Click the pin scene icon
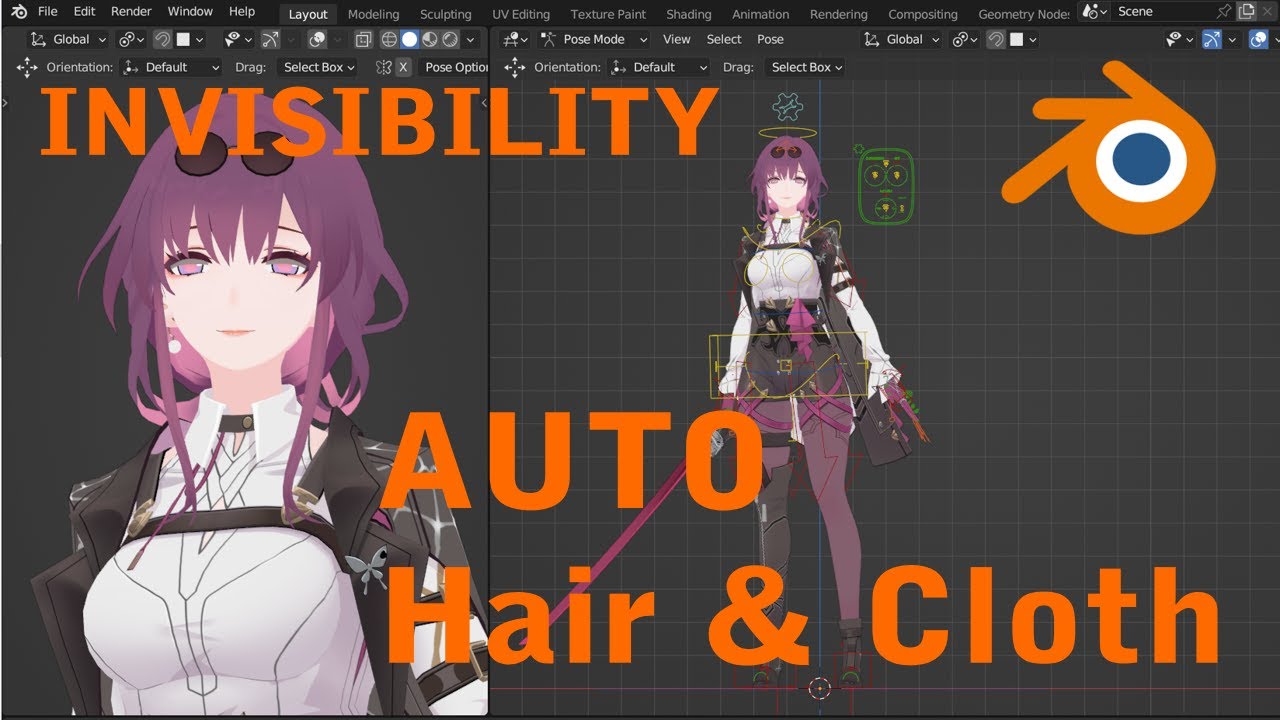The height and width of the screenshot is (720, 1280). [1224, 12]
